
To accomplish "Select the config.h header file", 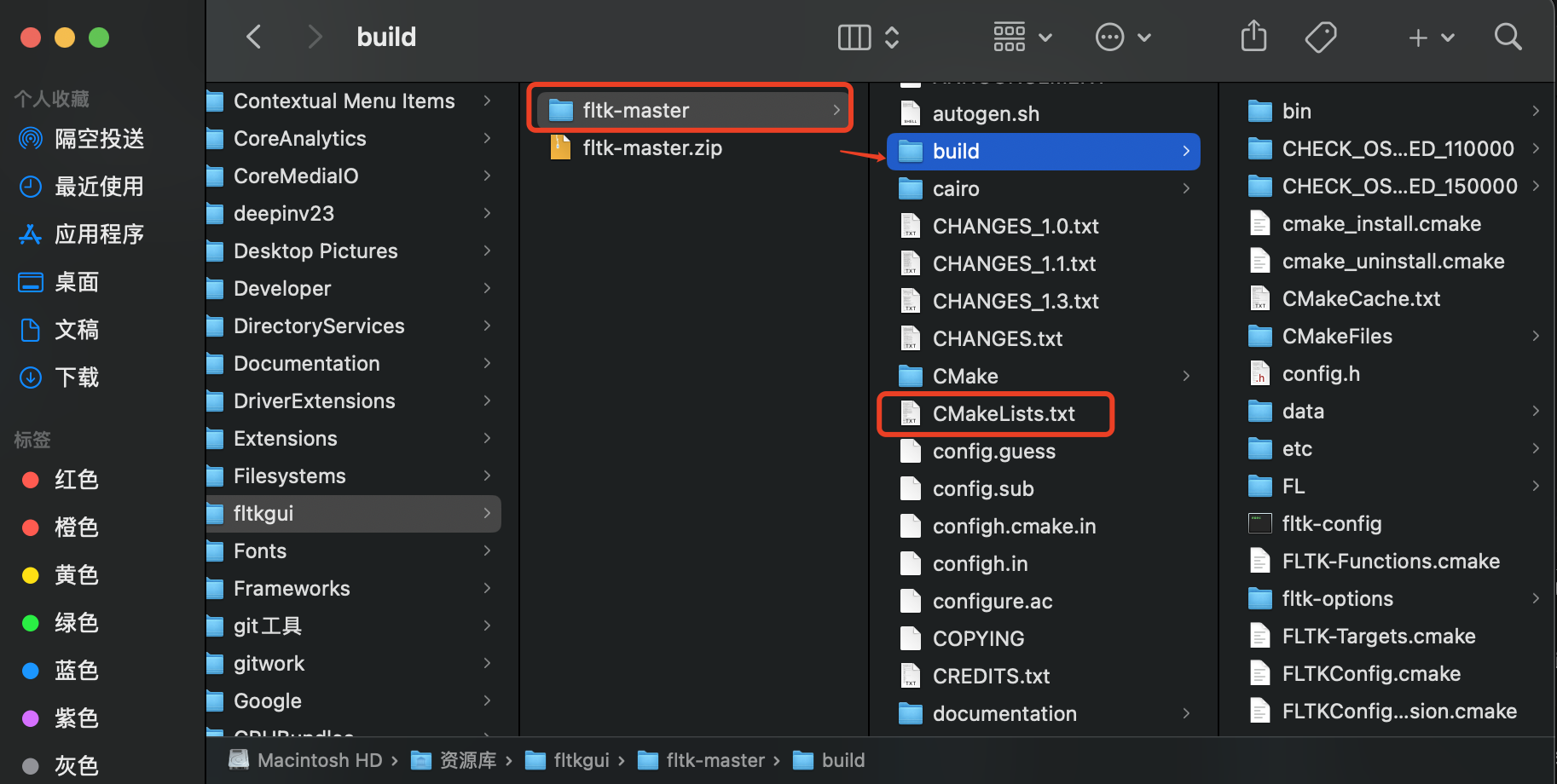I will point(1305,373).
